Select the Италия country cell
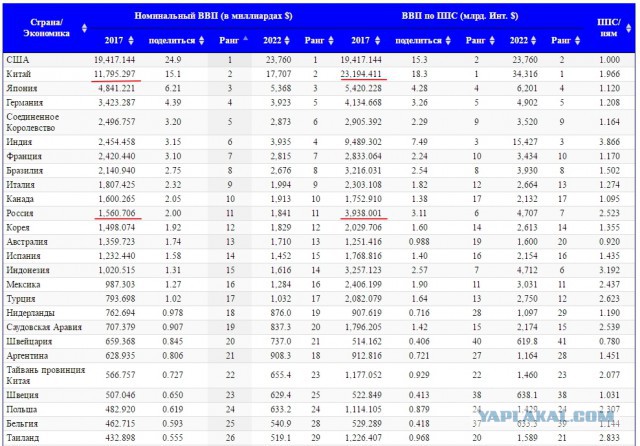Viewport: 640px width, 446px height. click(20, 184)
